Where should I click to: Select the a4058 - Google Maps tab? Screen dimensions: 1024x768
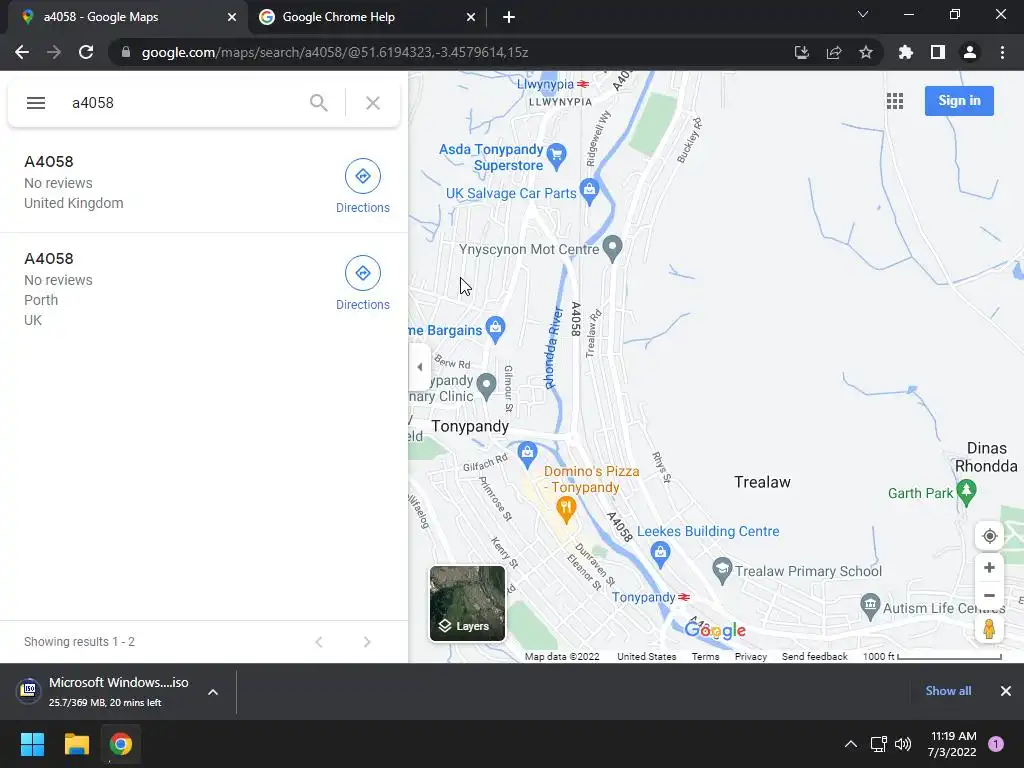(x=127, y=17)
